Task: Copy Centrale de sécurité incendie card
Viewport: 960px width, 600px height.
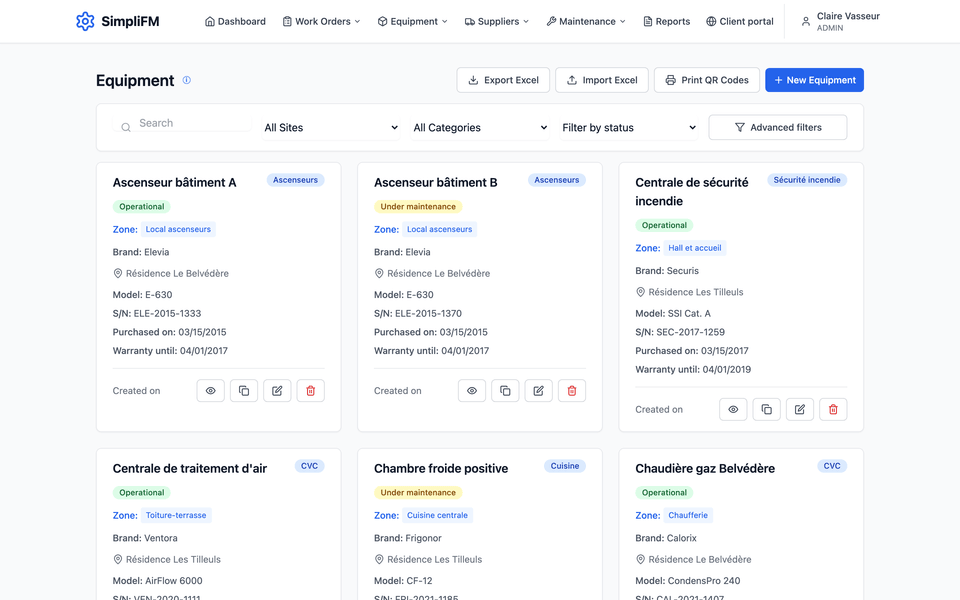Action: point(767,410)
